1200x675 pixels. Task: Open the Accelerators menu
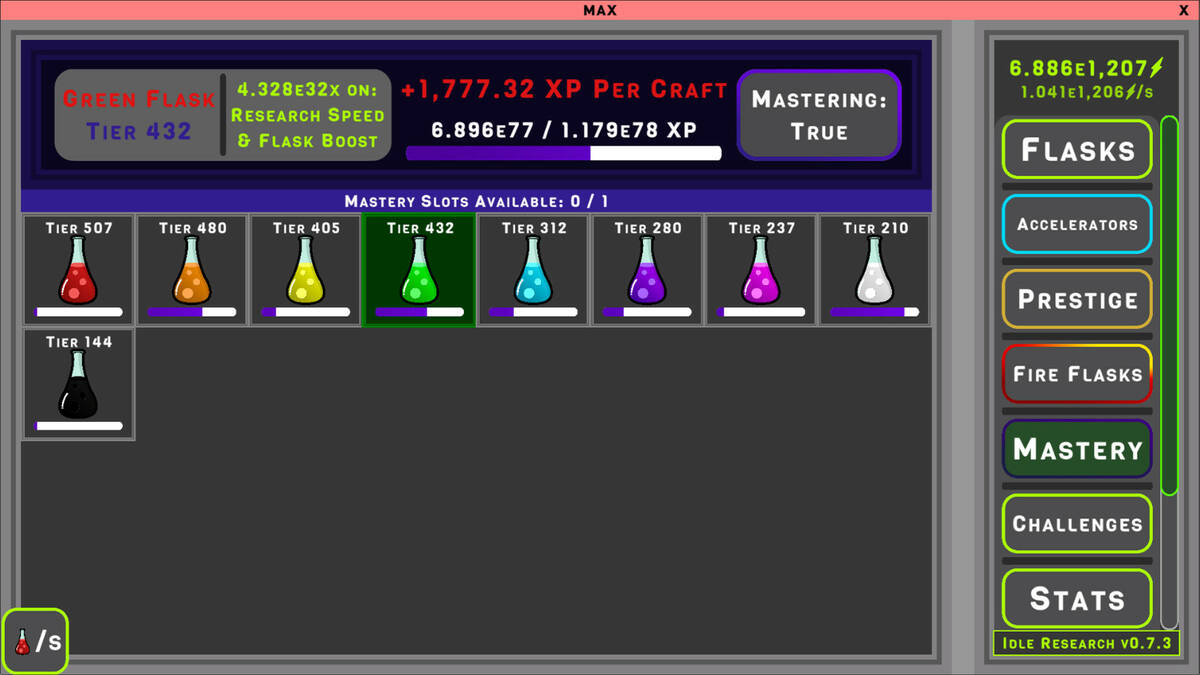[1077, 224]
